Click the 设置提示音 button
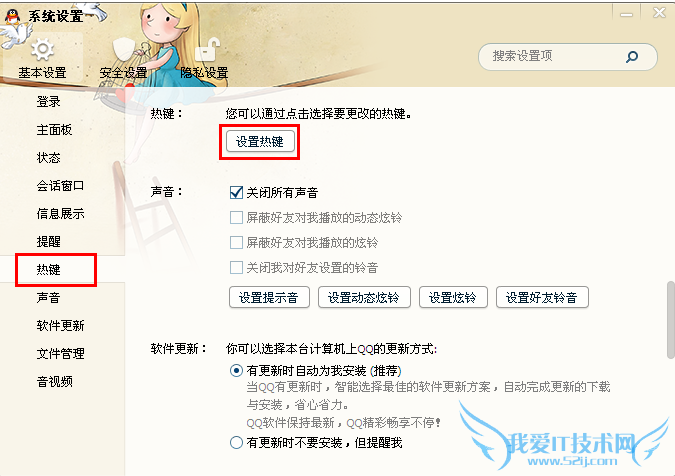Image resolution: width=675 pixels, height=476 pixels. tap(269, 297)
